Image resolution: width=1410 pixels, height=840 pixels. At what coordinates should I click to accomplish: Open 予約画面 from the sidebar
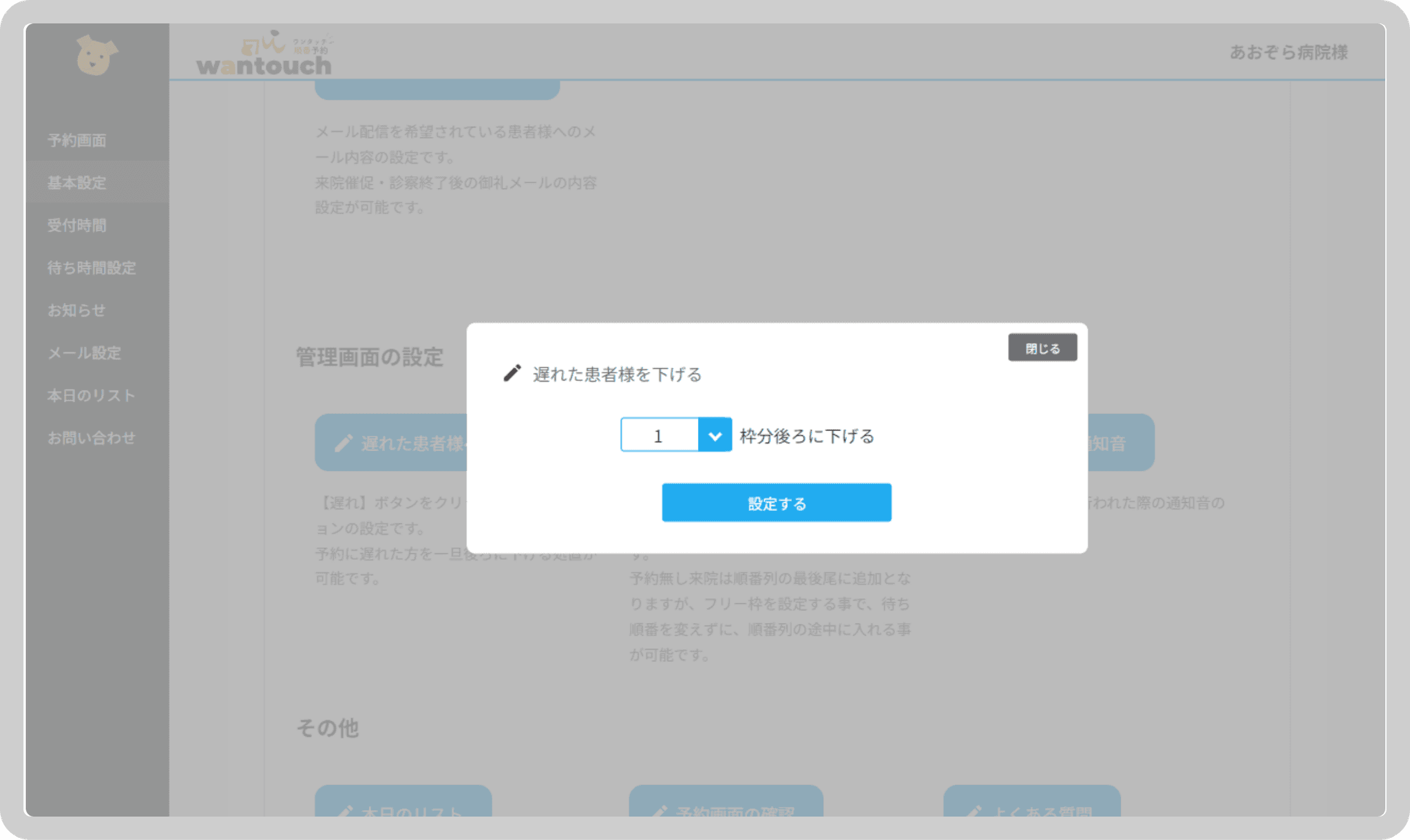[x=76, y=140]
